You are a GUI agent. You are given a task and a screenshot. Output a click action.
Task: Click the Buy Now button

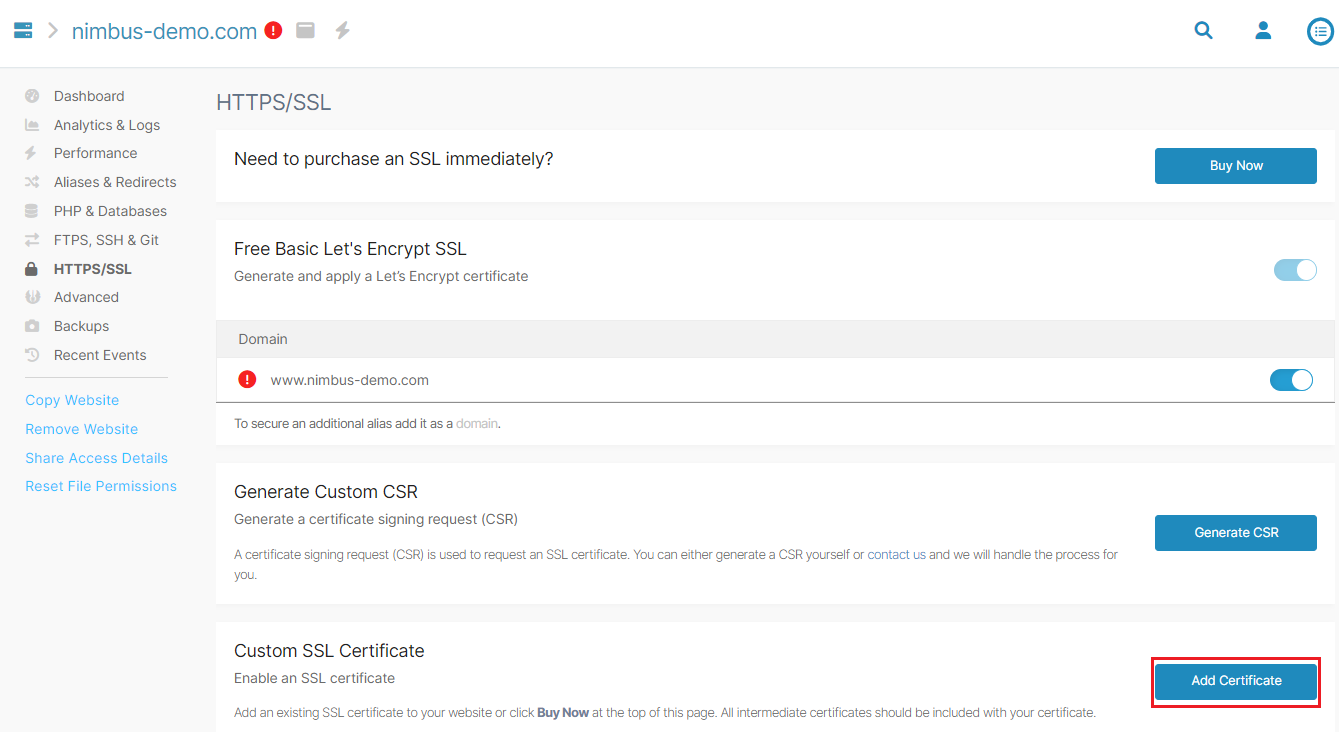1236,166
